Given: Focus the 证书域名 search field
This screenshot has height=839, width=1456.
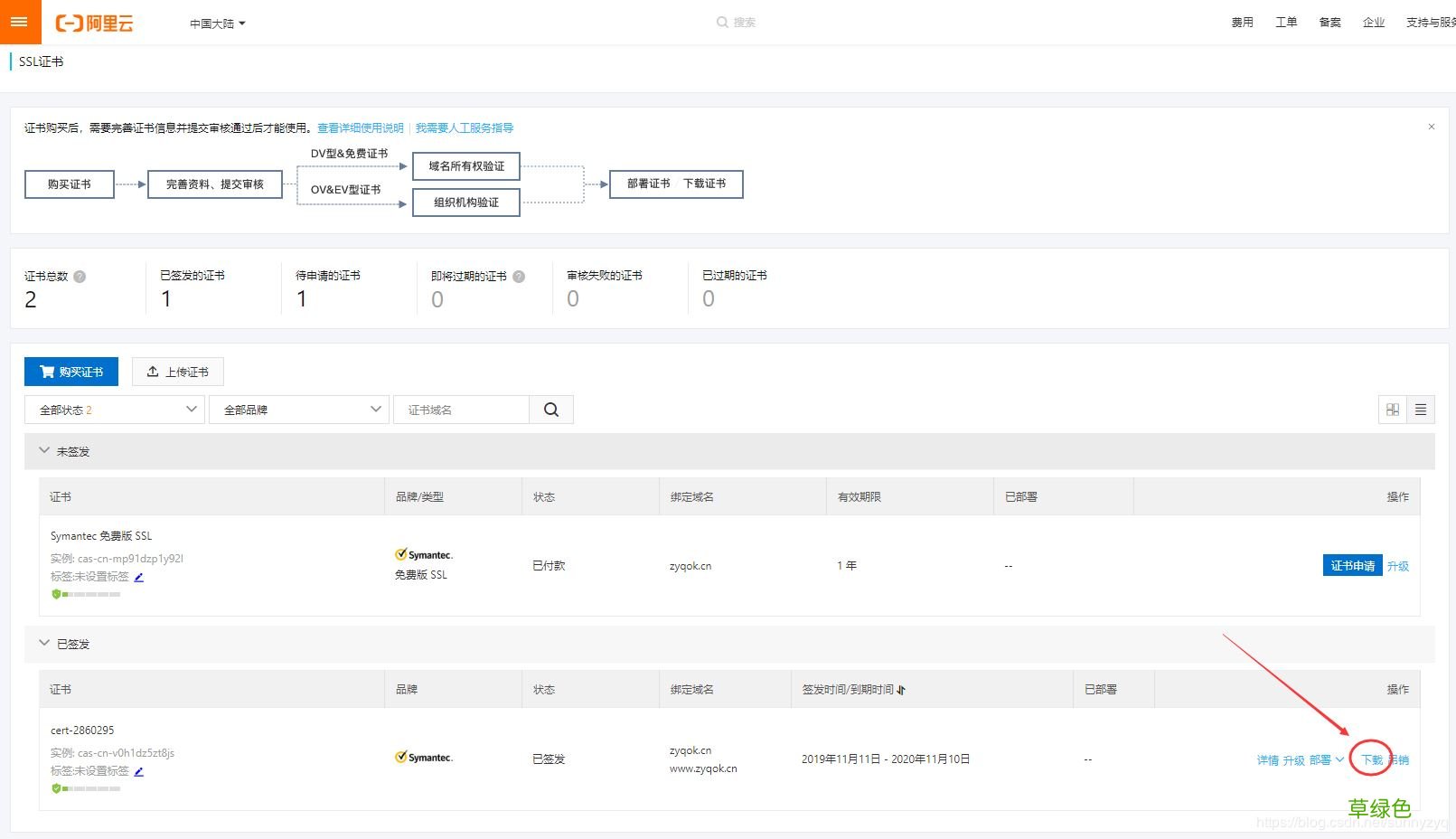Looking at the screenshot, I should [461, 410].
